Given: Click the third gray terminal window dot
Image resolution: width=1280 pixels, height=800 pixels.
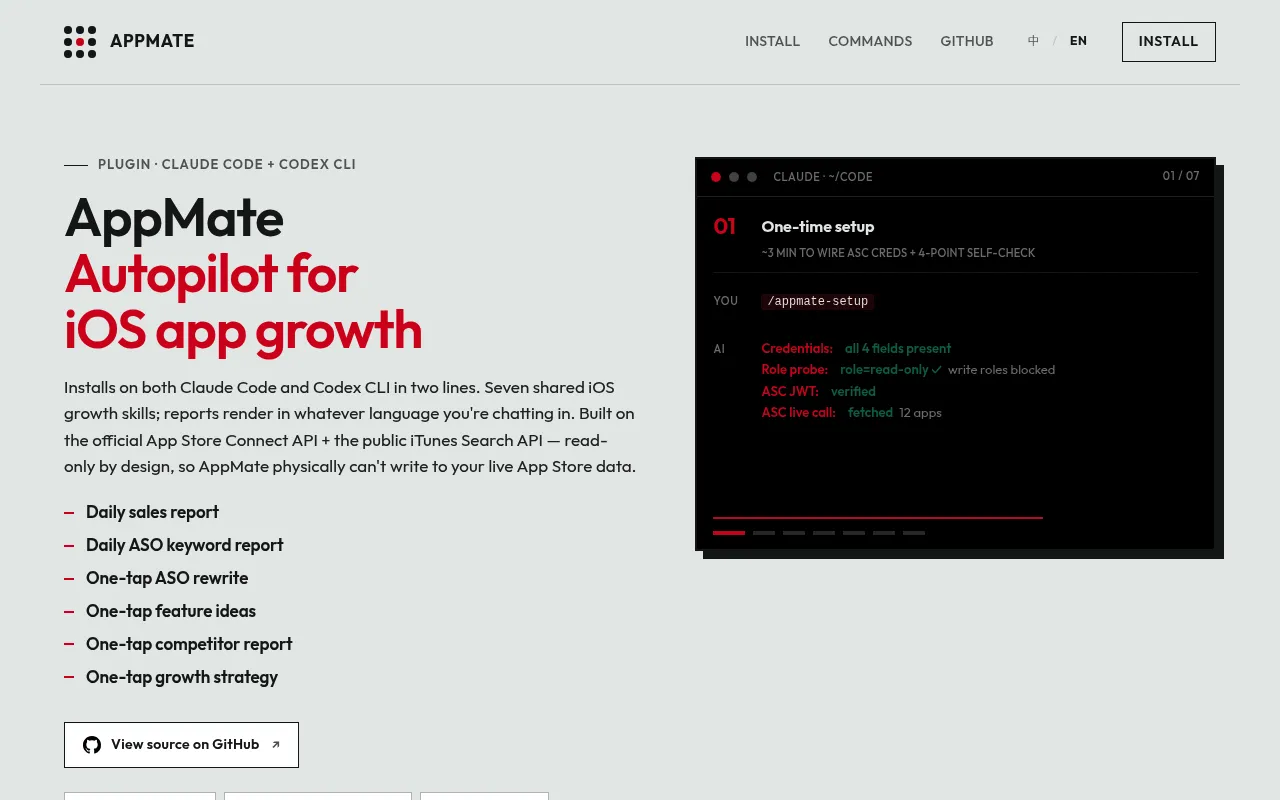Looking at the screenshot, I should coord(752,177).
